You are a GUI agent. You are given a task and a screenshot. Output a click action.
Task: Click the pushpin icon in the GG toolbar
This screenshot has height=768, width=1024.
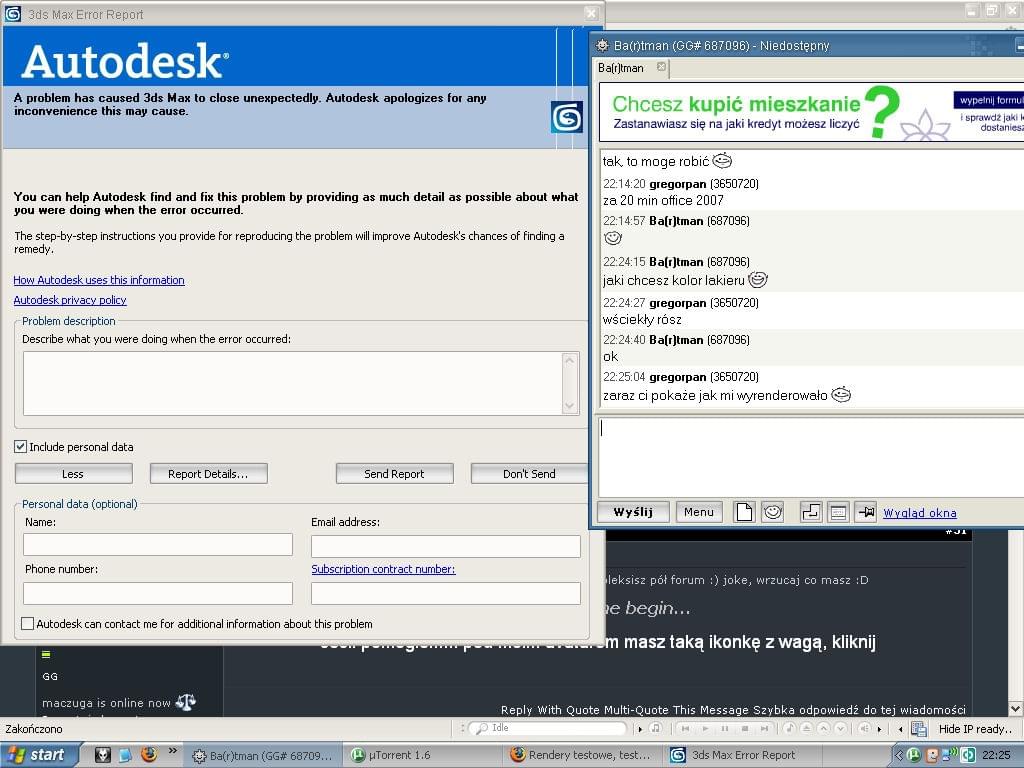[866, 512]
